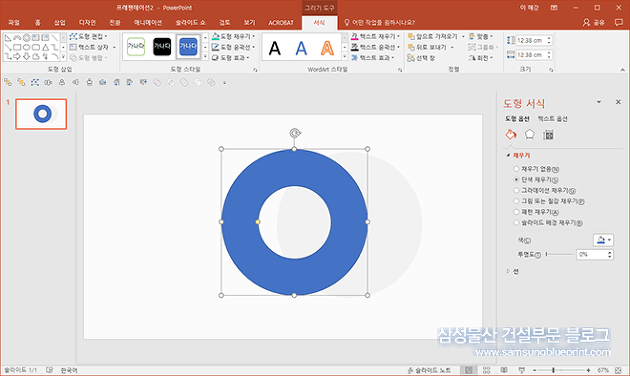Select 그라데이션 채우기 (Gradient fill) radio button

[516, 190]
